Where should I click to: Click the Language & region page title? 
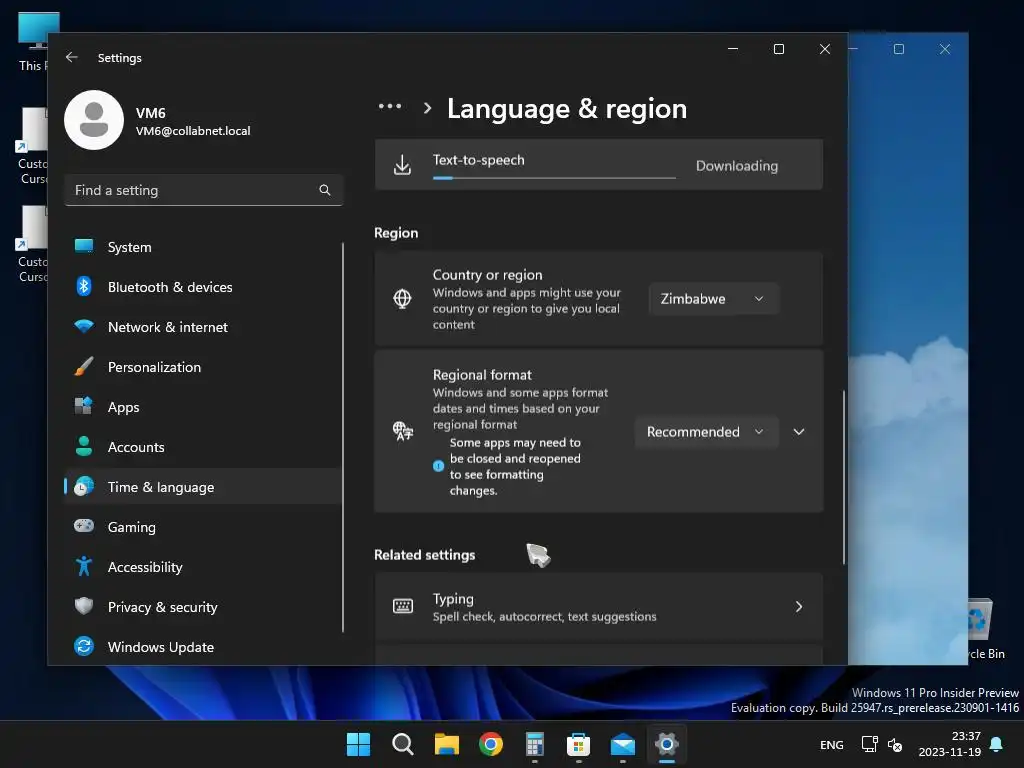coord(567,108)
